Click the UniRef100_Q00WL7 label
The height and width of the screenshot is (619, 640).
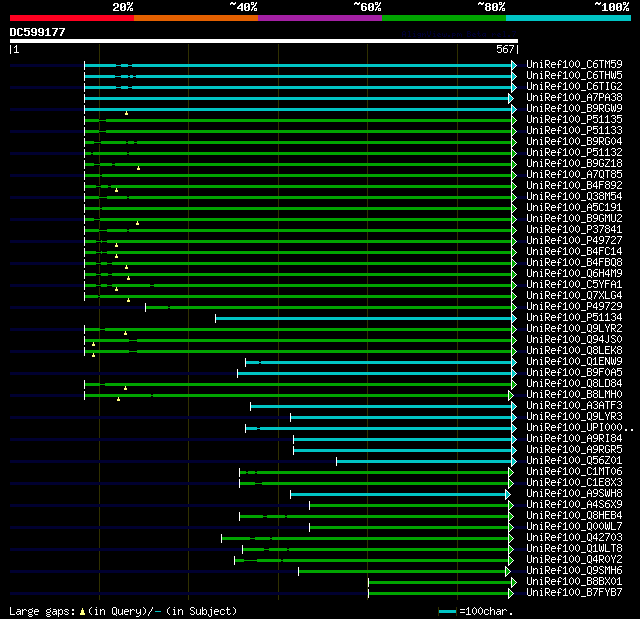574,527
